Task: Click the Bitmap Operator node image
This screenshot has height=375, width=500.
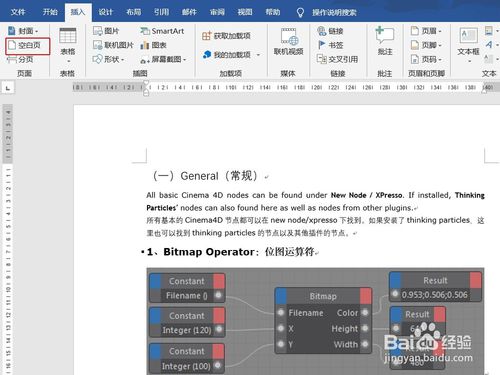Action: click(x=315, y=321)
